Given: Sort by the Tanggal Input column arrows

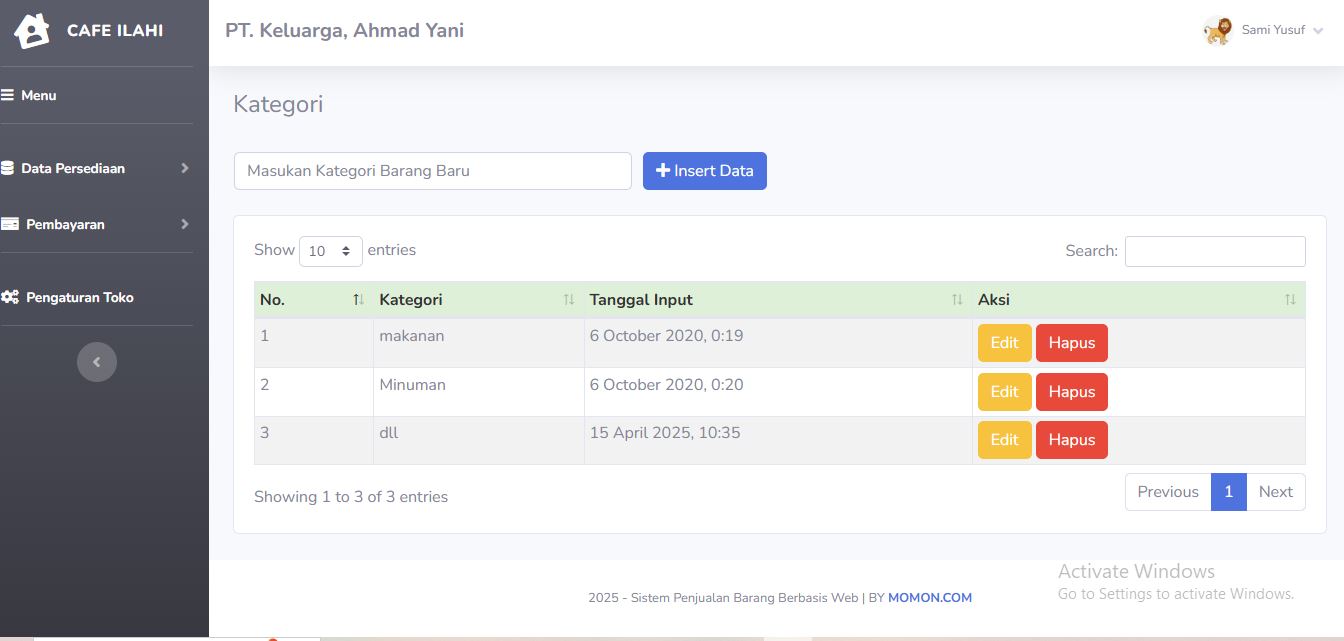Looking at the screenshot, I should tap(957, 300).
